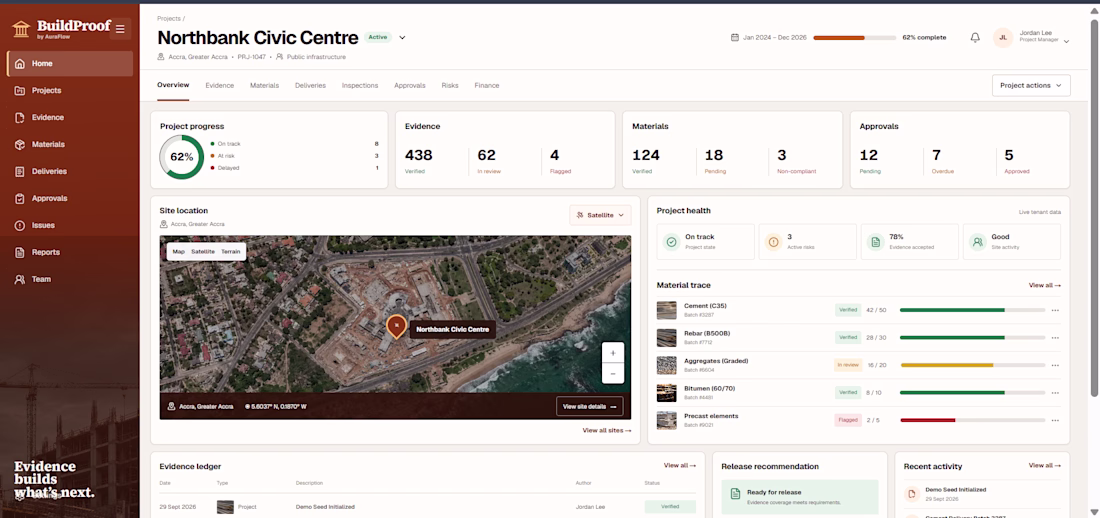
Task: Open Deliveries in the sidebar
Action: point(69,171)
